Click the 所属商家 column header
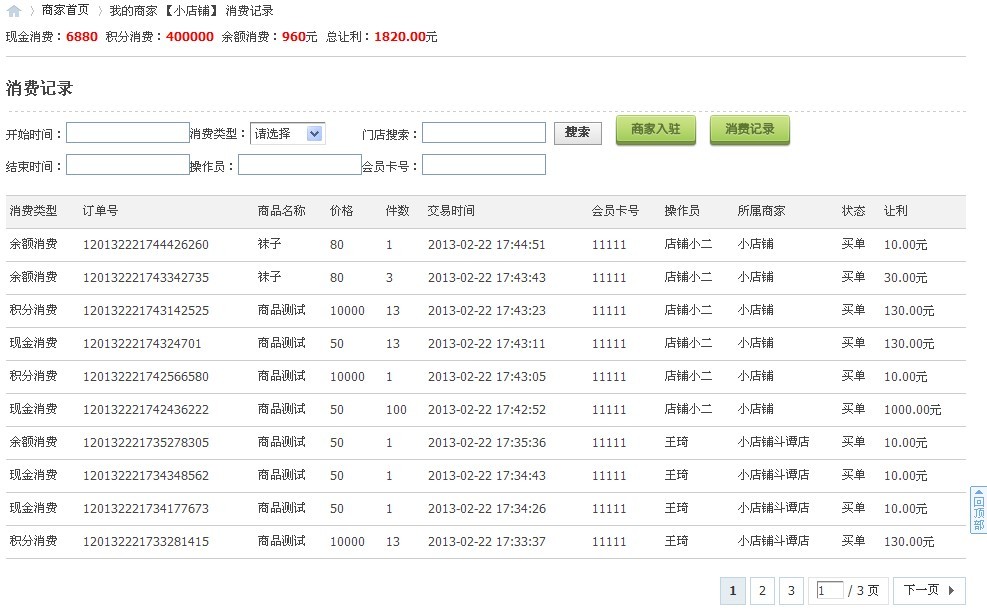Screen dimensions: 987x615 tap(762, 211)
